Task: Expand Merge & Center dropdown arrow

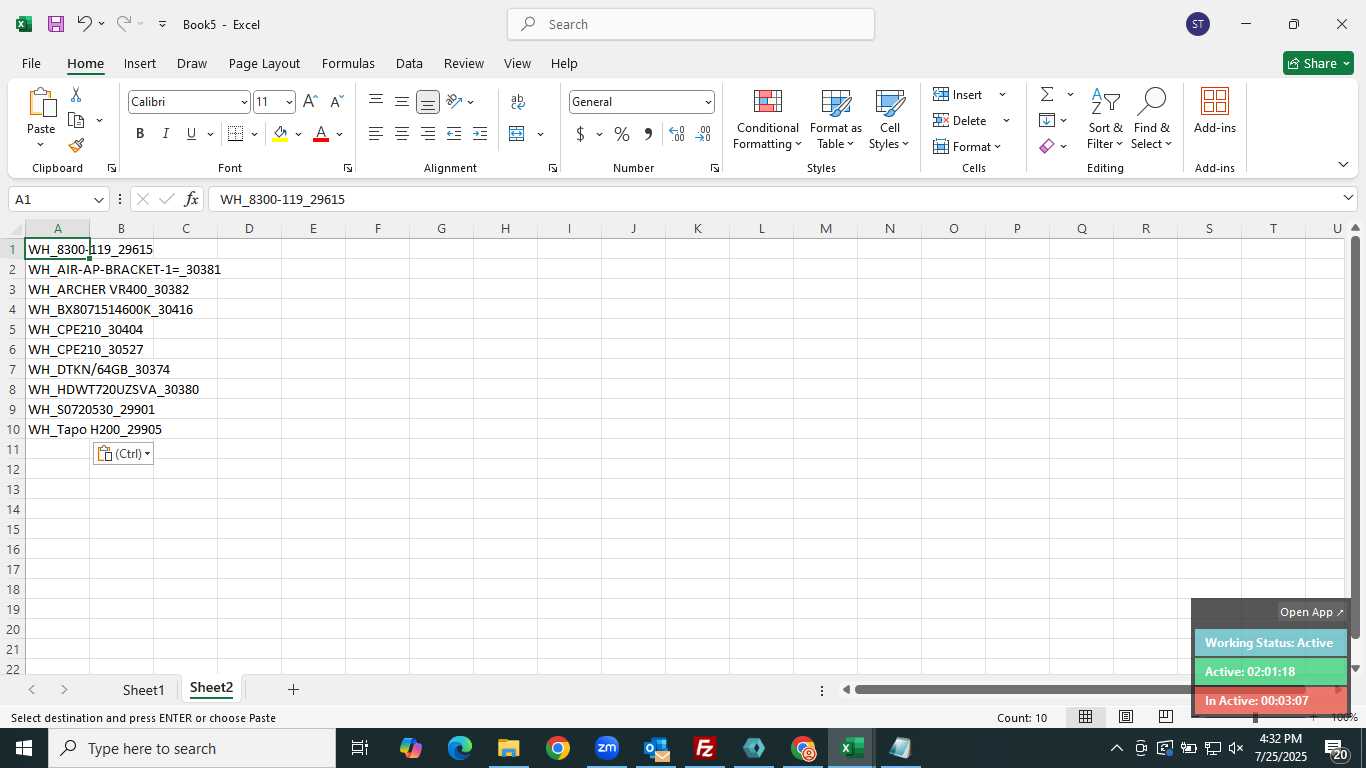Action: click(540, 134)
